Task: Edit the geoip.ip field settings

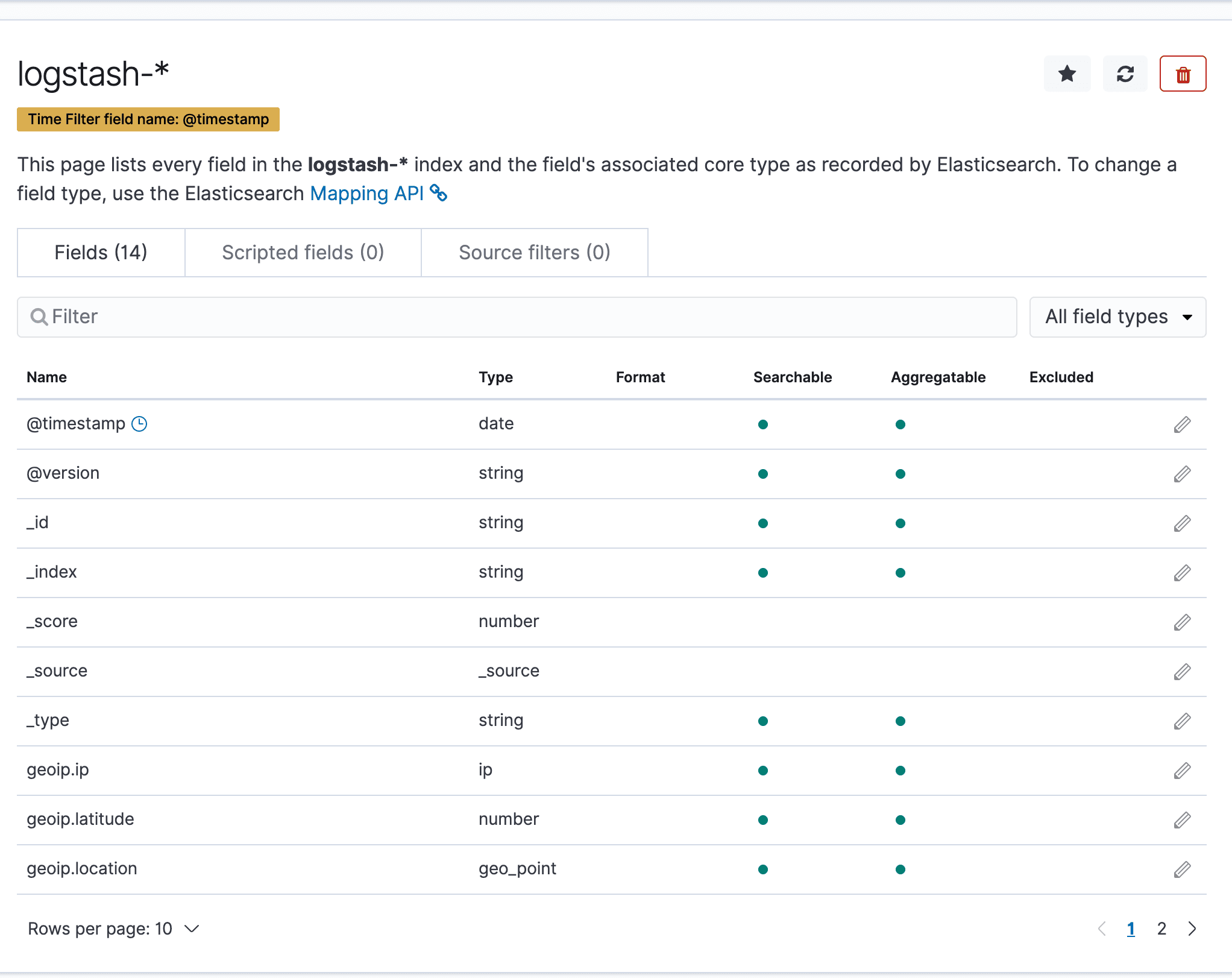Action: click(1181, 770)
